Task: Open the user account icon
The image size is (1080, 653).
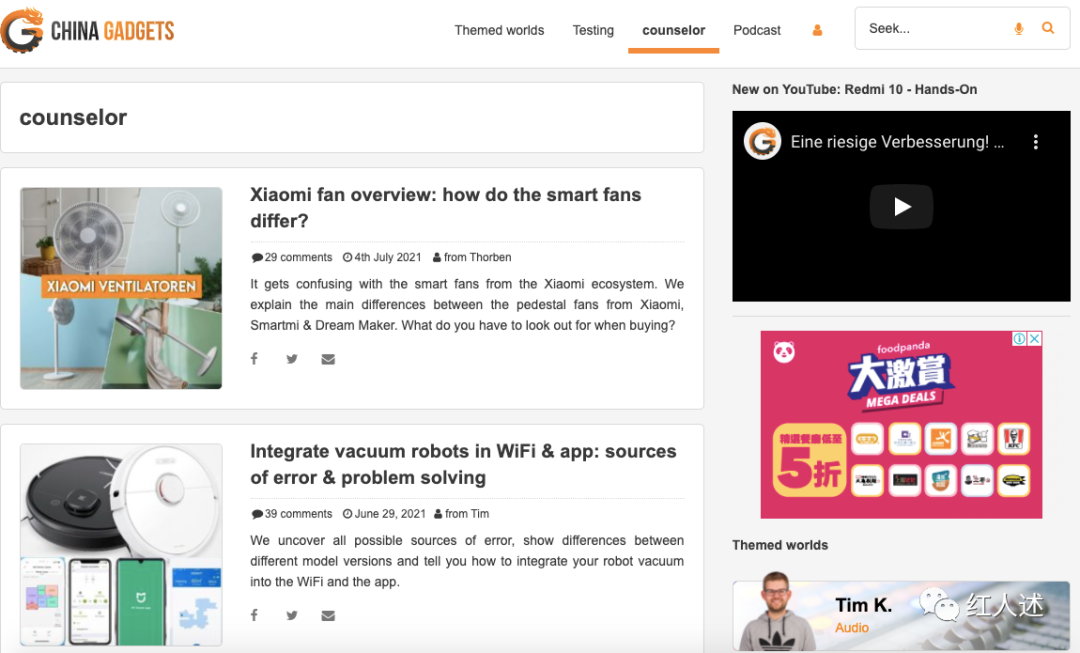Action: [x=817, y=31]
